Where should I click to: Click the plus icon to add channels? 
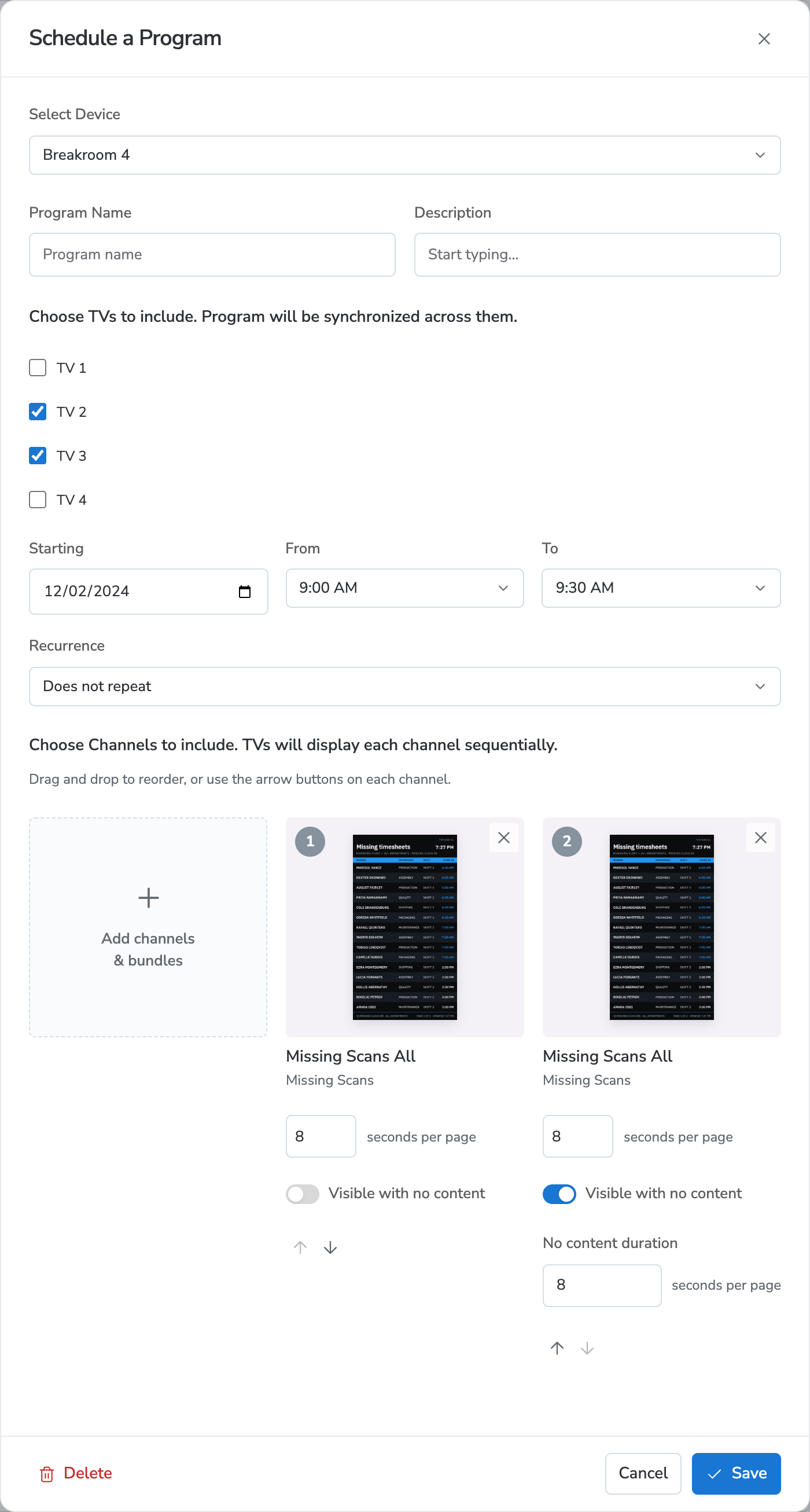[x=148, y=897]
